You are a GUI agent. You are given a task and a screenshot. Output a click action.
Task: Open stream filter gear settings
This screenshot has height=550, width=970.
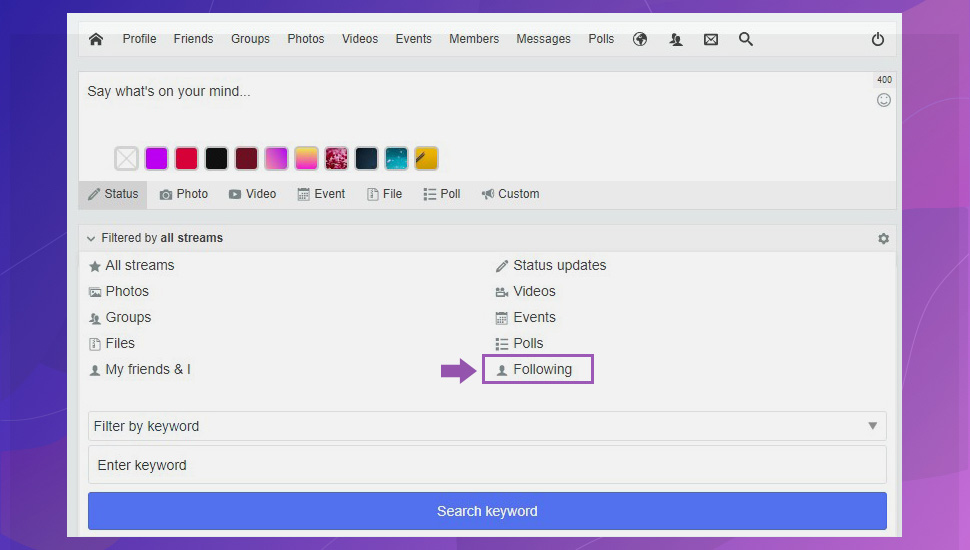pyautogui.click(x=883, y=238)
